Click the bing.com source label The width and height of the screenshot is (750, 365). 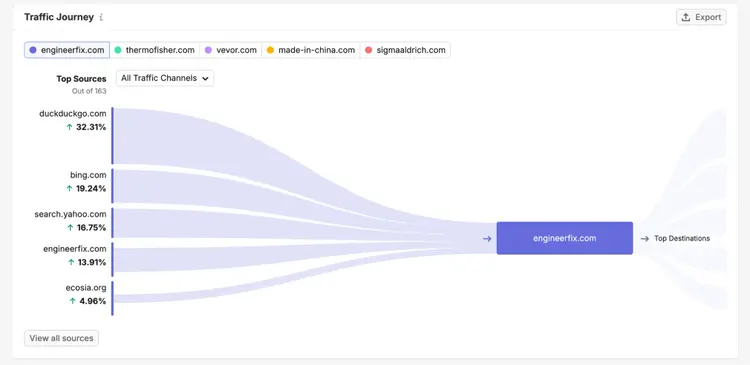pos(88,175)
